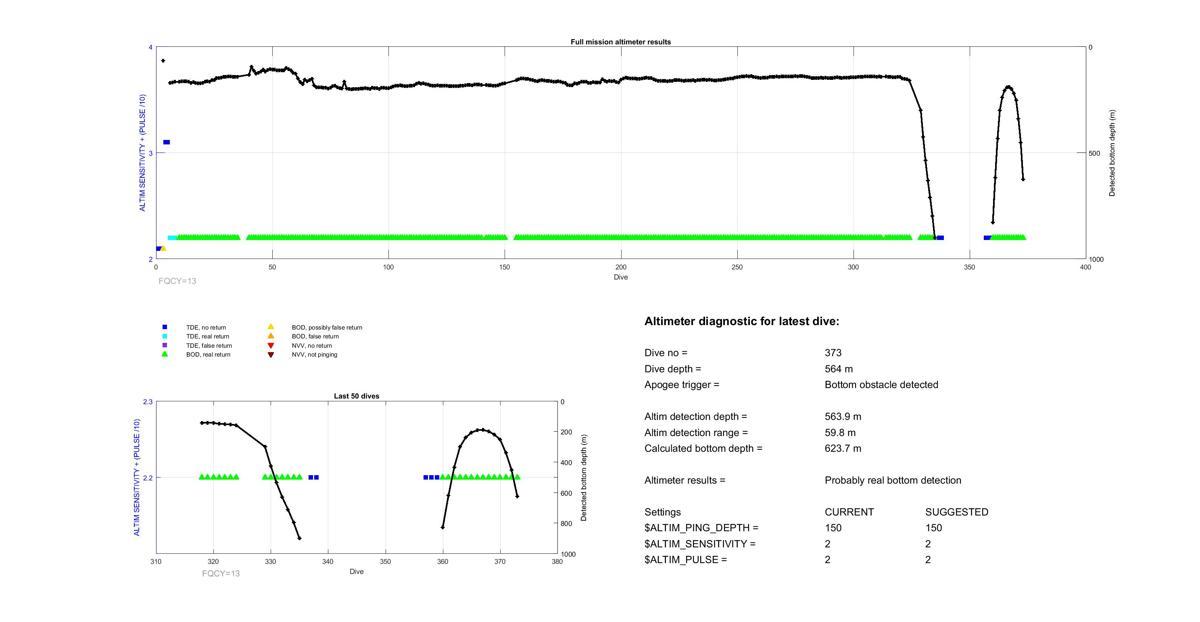This screenshot has height=622, width=1200.
Task: Click the 'Calculated bottom depth =' label
Action: coord(703,449)
